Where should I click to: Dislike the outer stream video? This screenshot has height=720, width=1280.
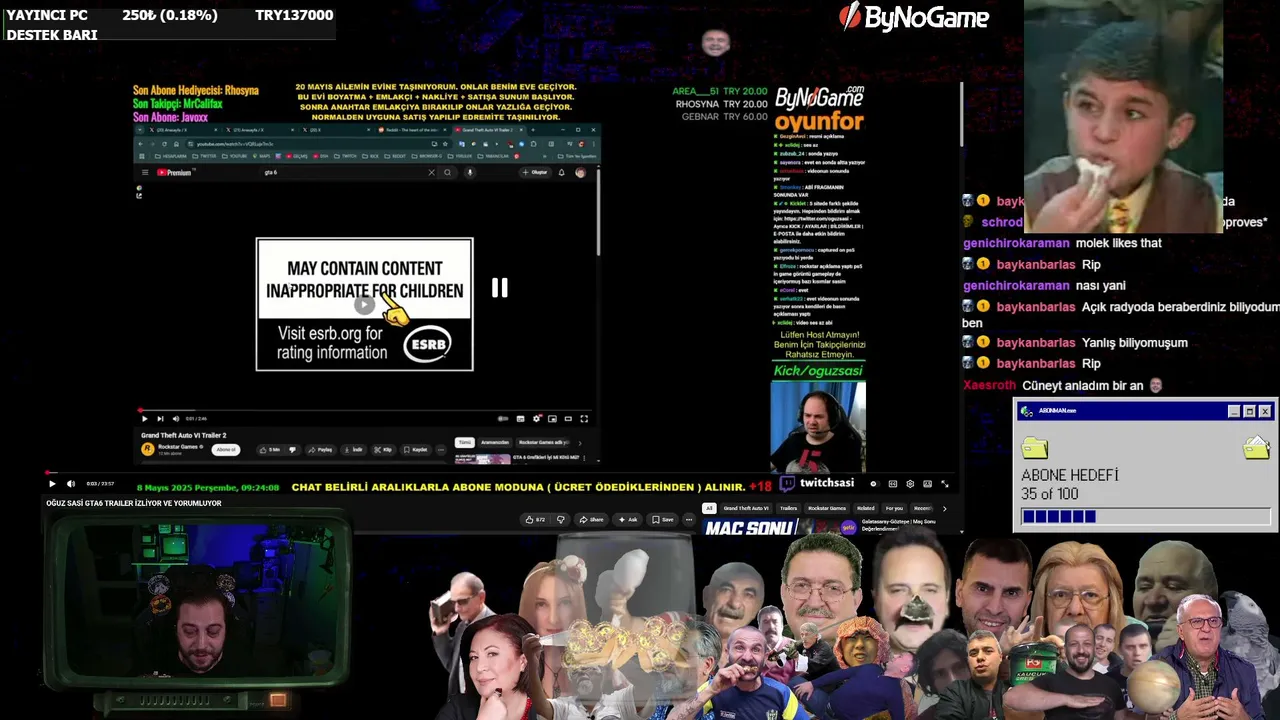(x=560, y=519)
